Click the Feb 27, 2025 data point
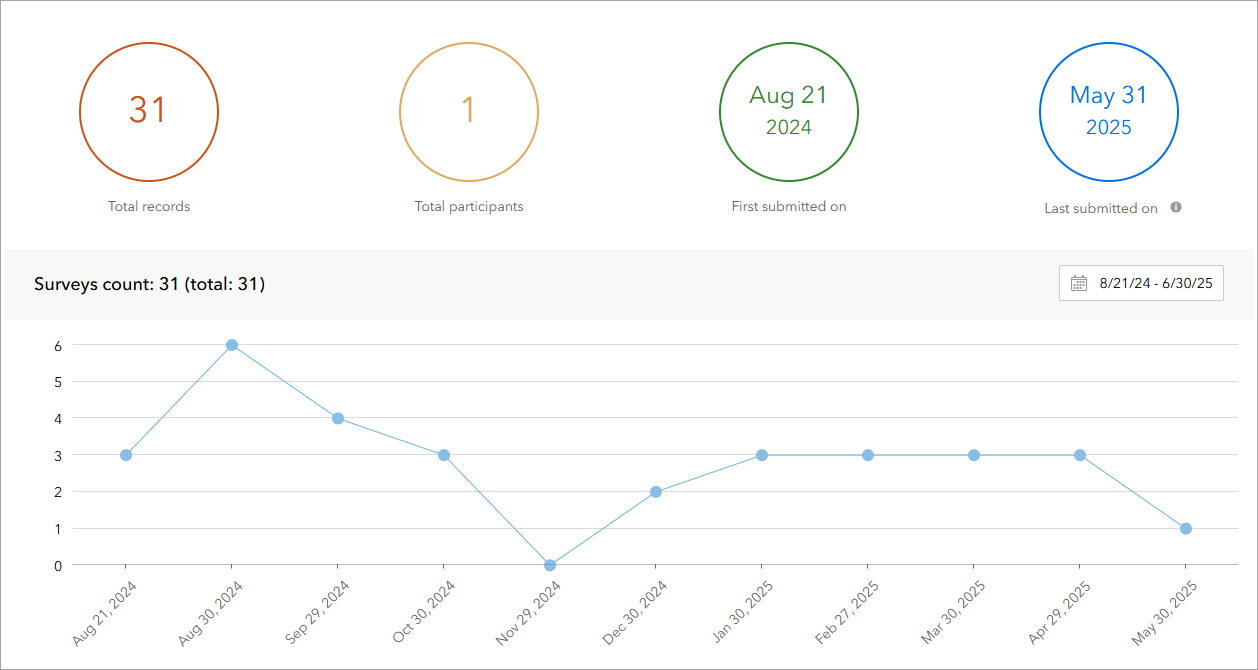Viewport: 1258px width, 670px height. pyautogui.click(x=868, y=455)
